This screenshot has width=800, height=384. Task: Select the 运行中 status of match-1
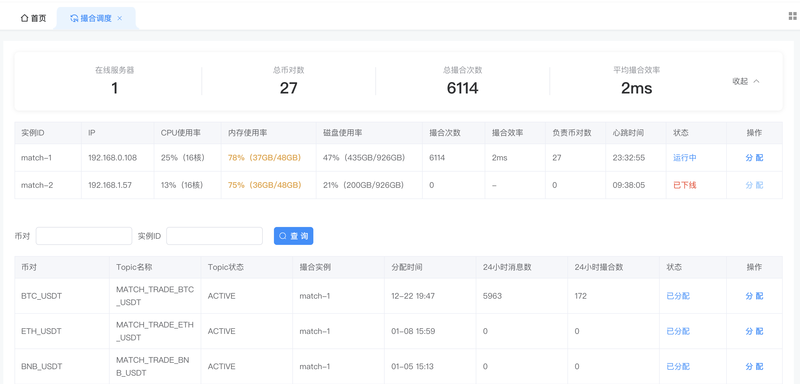685,158
